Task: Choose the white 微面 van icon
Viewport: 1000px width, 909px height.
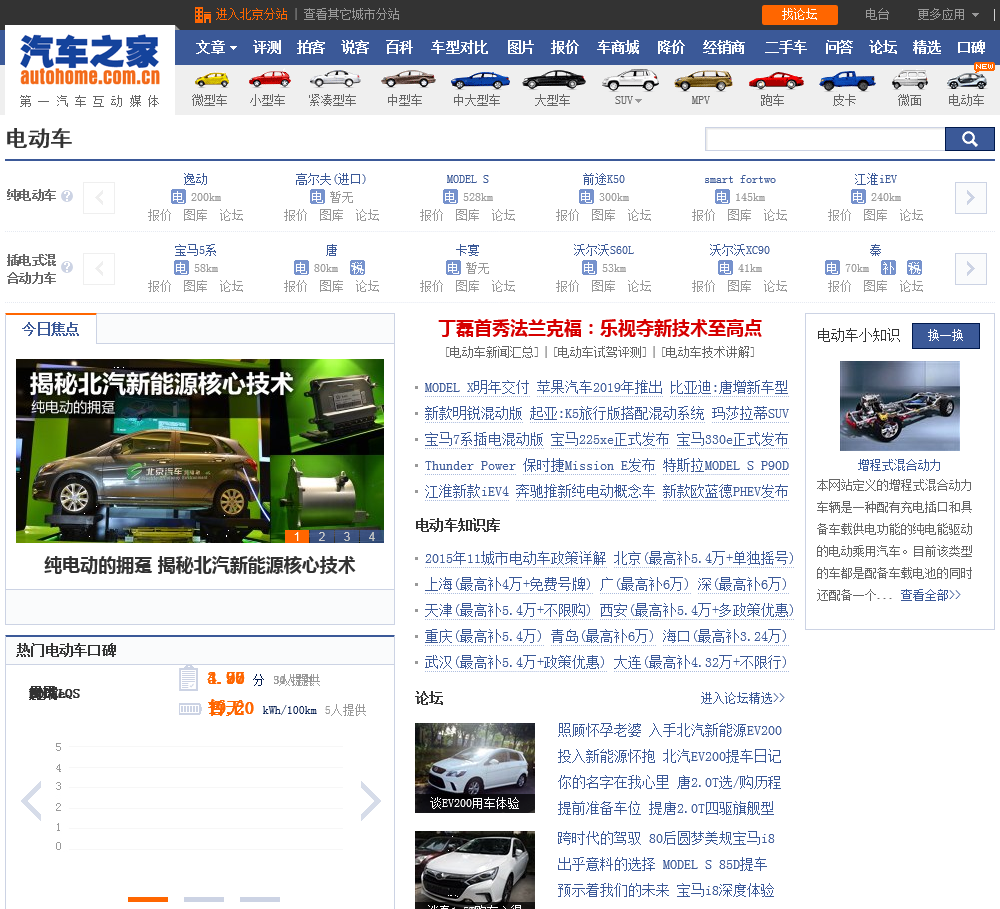Action: tap(909, 80)
